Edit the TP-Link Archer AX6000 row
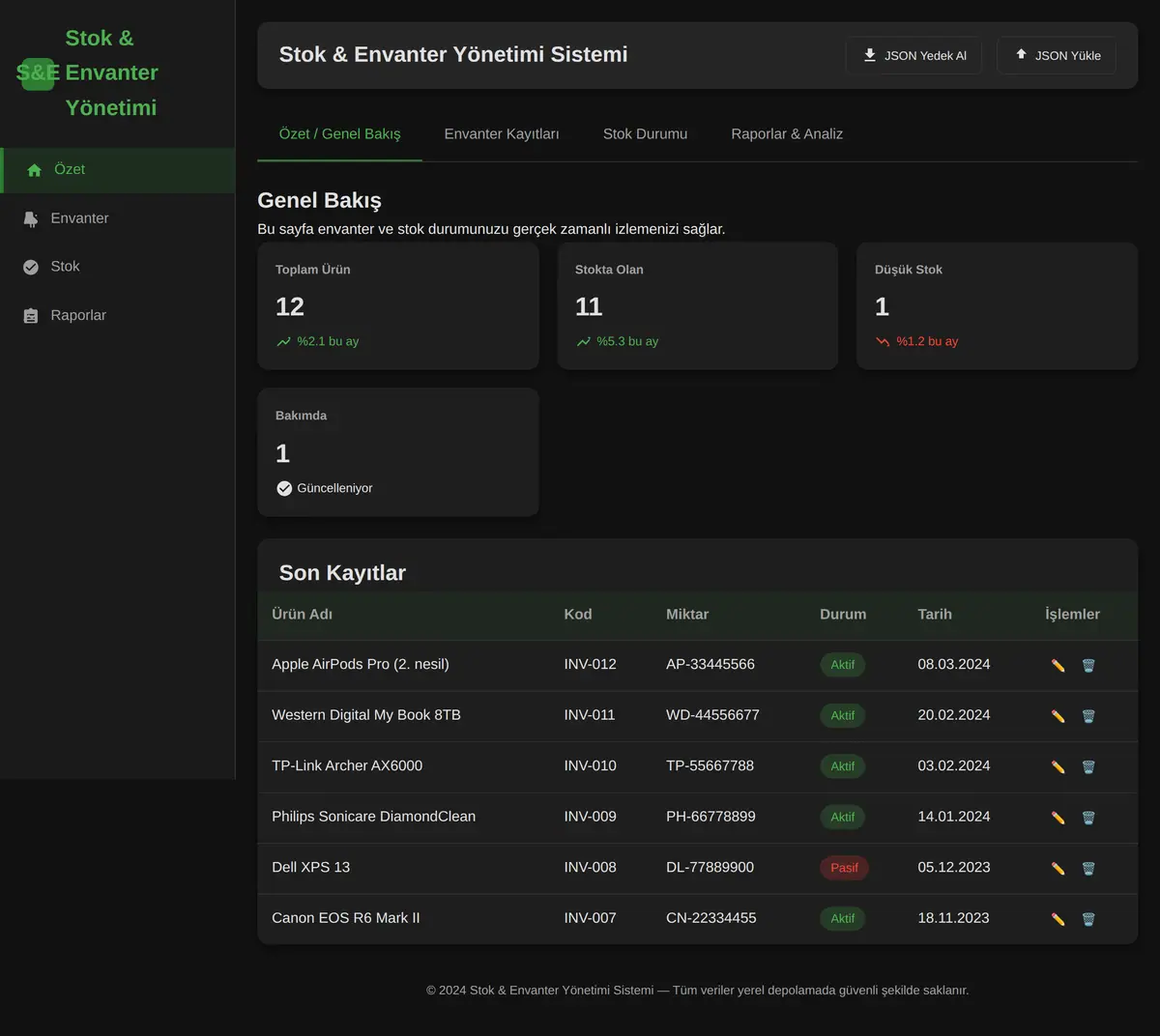Screen dimensions: 1160x1036 [x=1058, y=766]
